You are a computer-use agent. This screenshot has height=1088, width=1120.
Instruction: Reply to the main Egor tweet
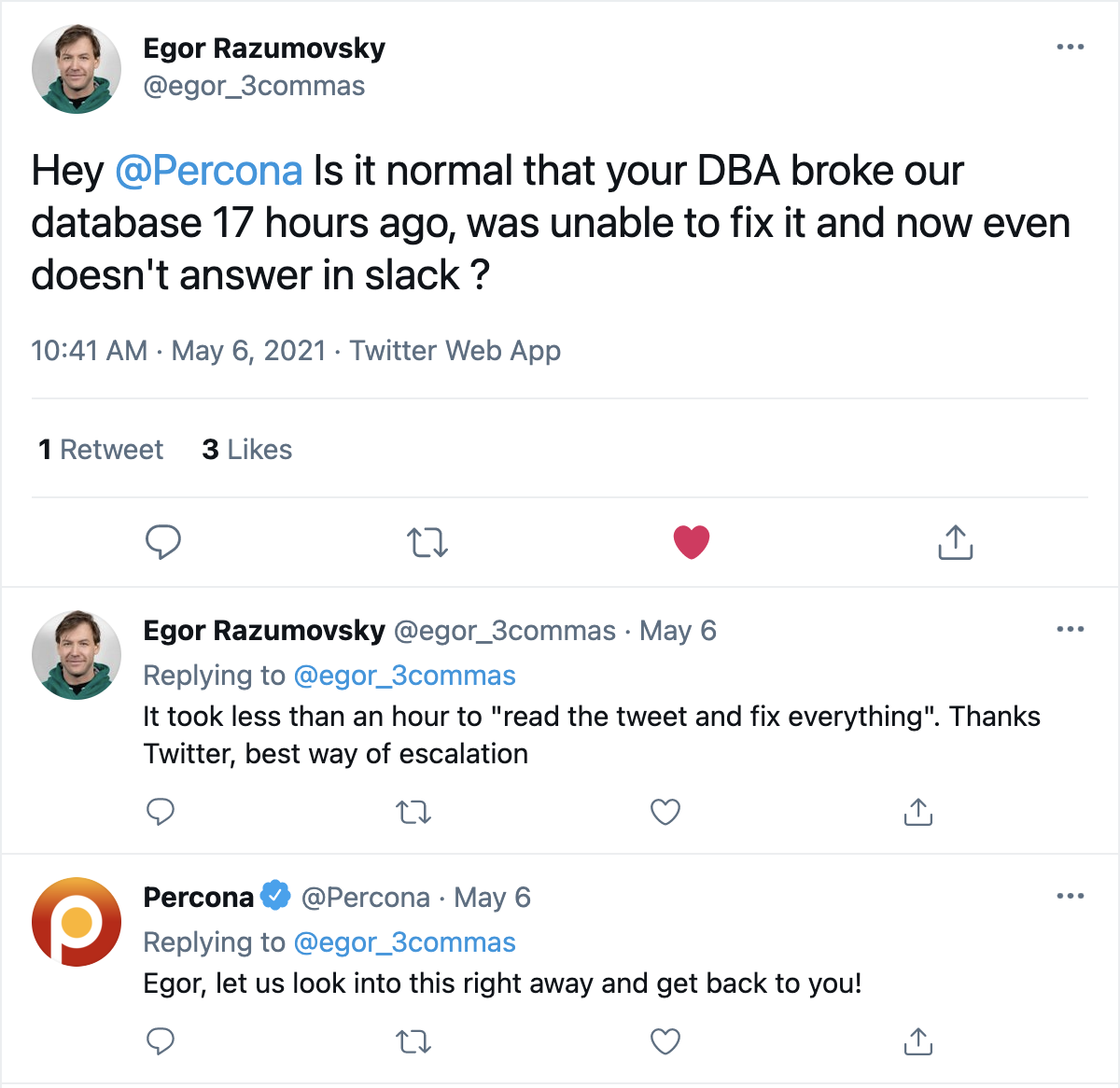point(163,541)
